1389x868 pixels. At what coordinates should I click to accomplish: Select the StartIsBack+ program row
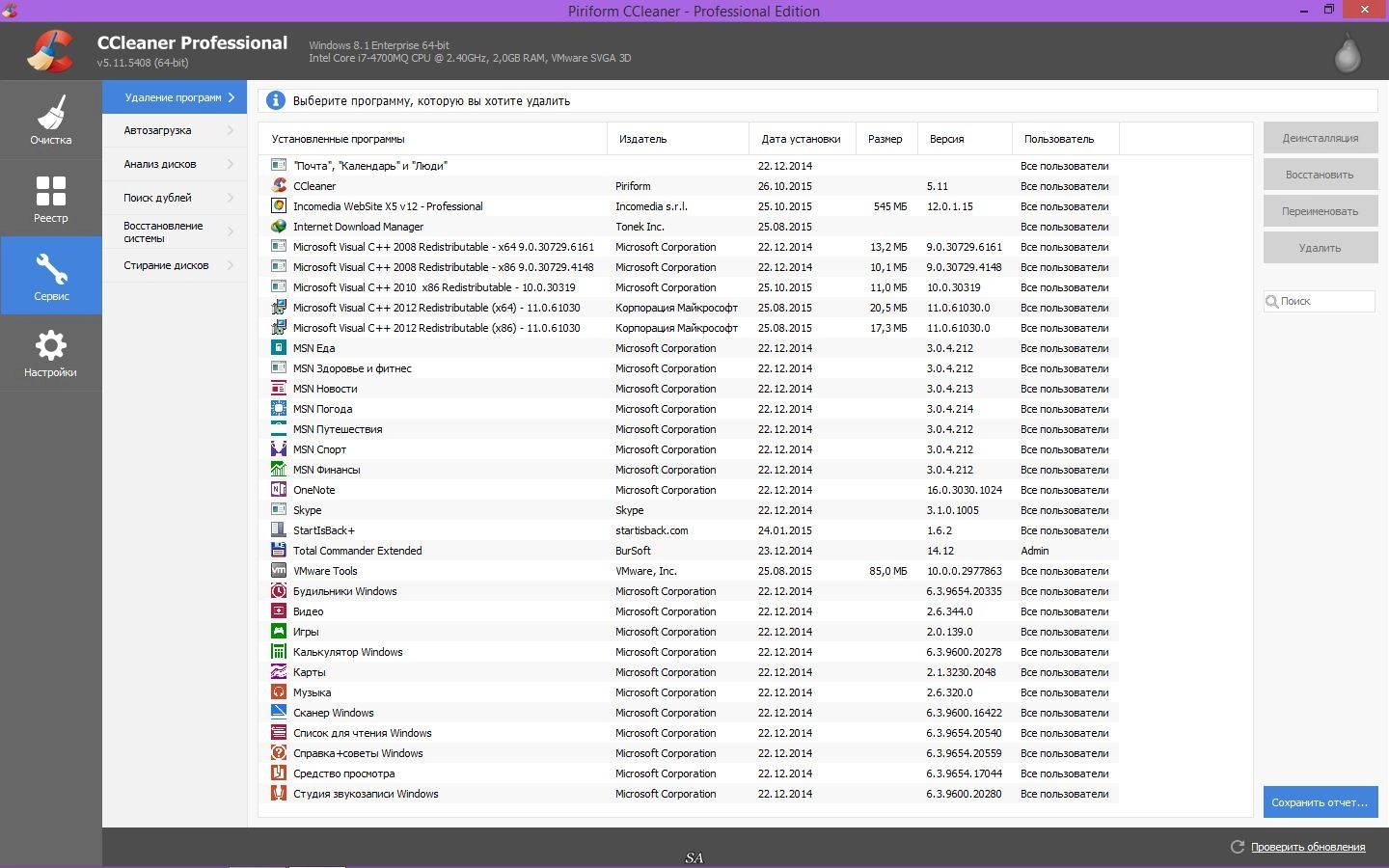pyautogui.click(x=689, y=529)
